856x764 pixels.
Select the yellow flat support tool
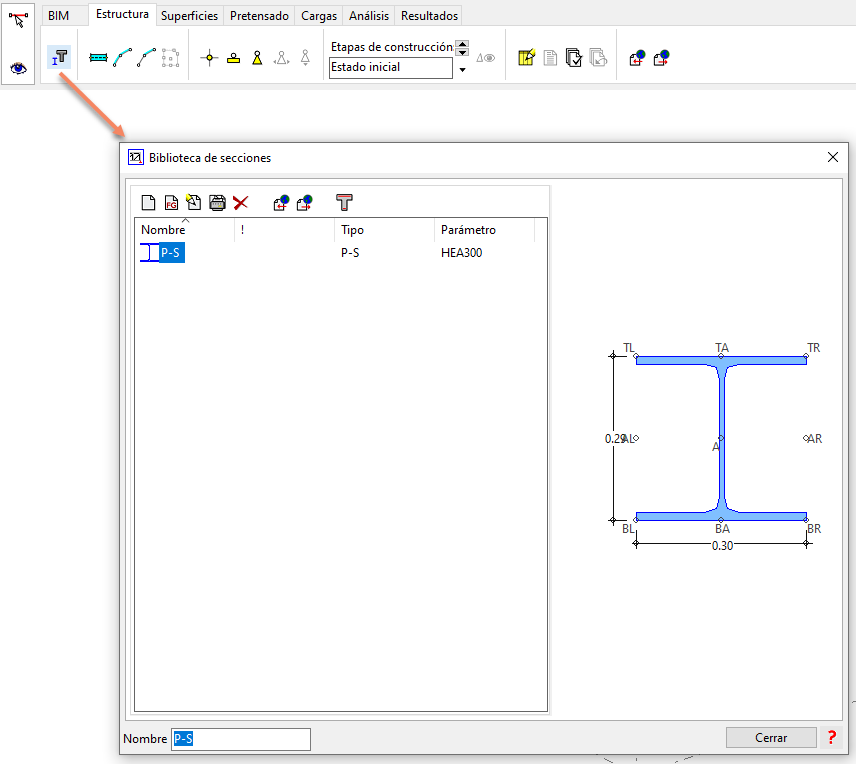tap(234, 58)
